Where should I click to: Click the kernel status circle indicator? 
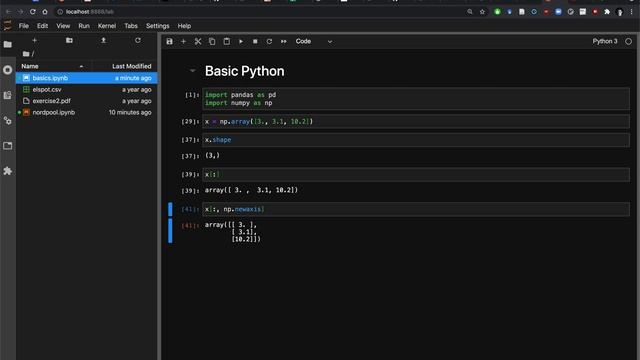tap(629, 41)
